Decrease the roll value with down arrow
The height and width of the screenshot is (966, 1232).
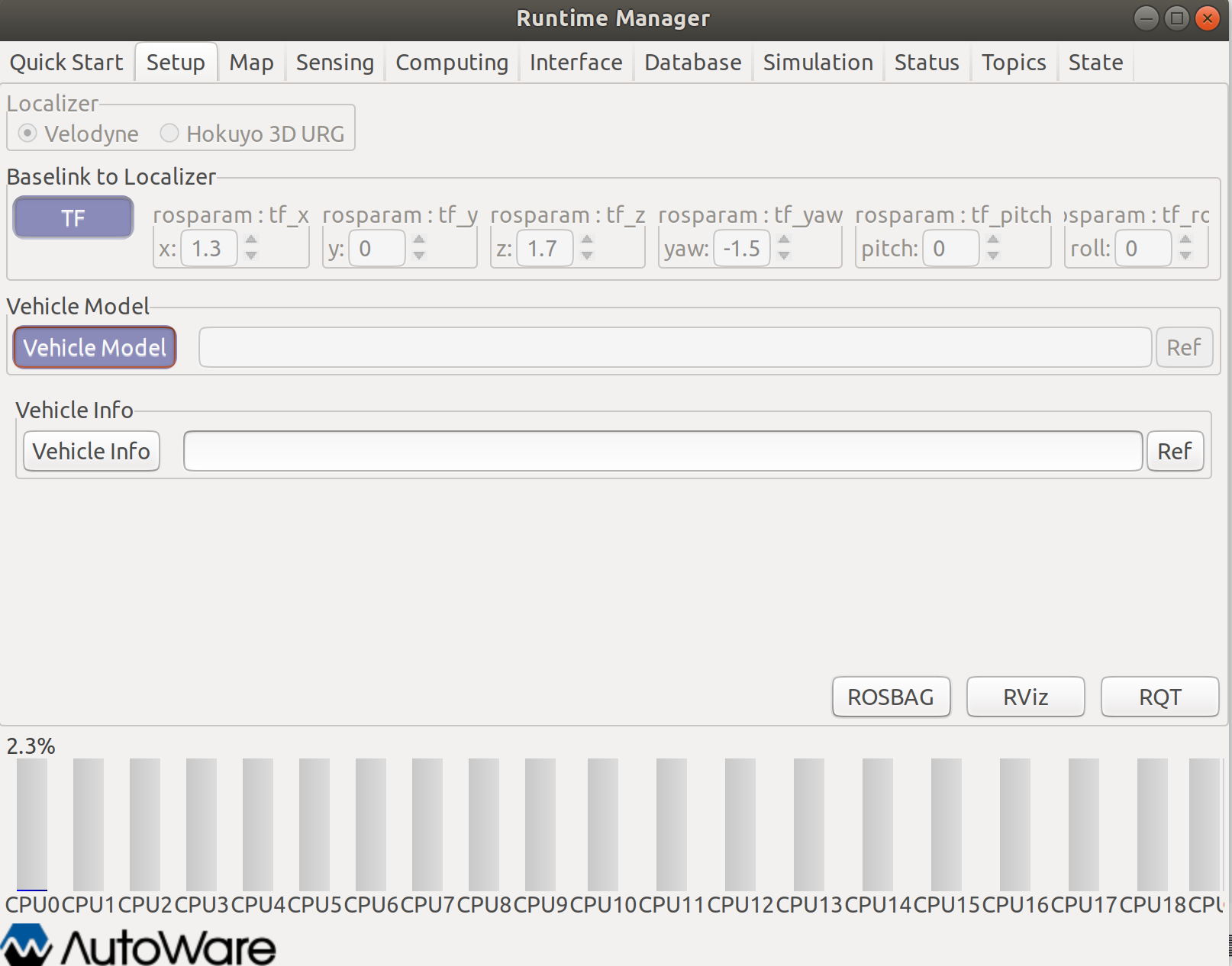point(1185,256)
